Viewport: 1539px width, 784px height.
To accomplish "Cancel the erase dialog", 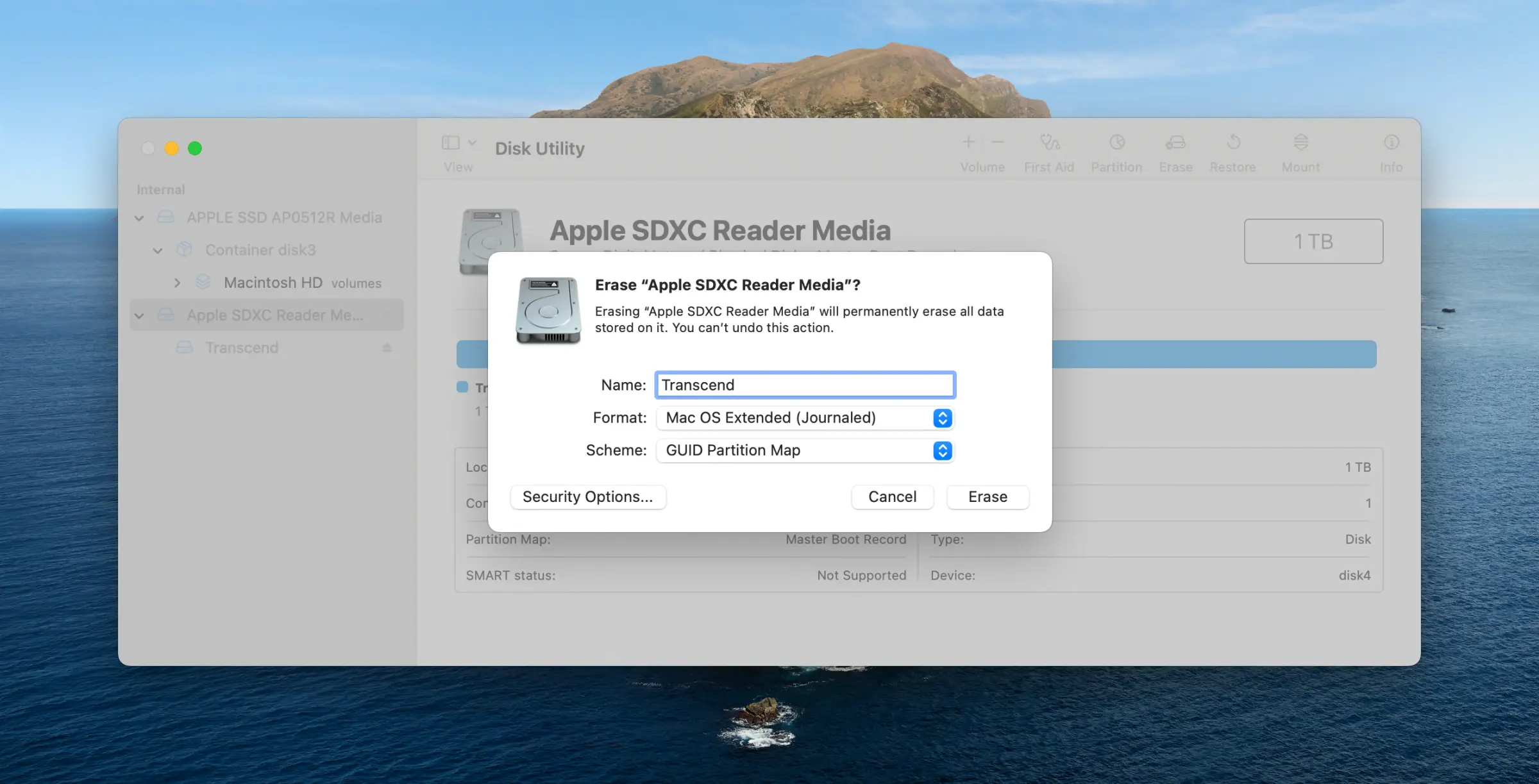I will pyautogui.click(x=892, y=497).
